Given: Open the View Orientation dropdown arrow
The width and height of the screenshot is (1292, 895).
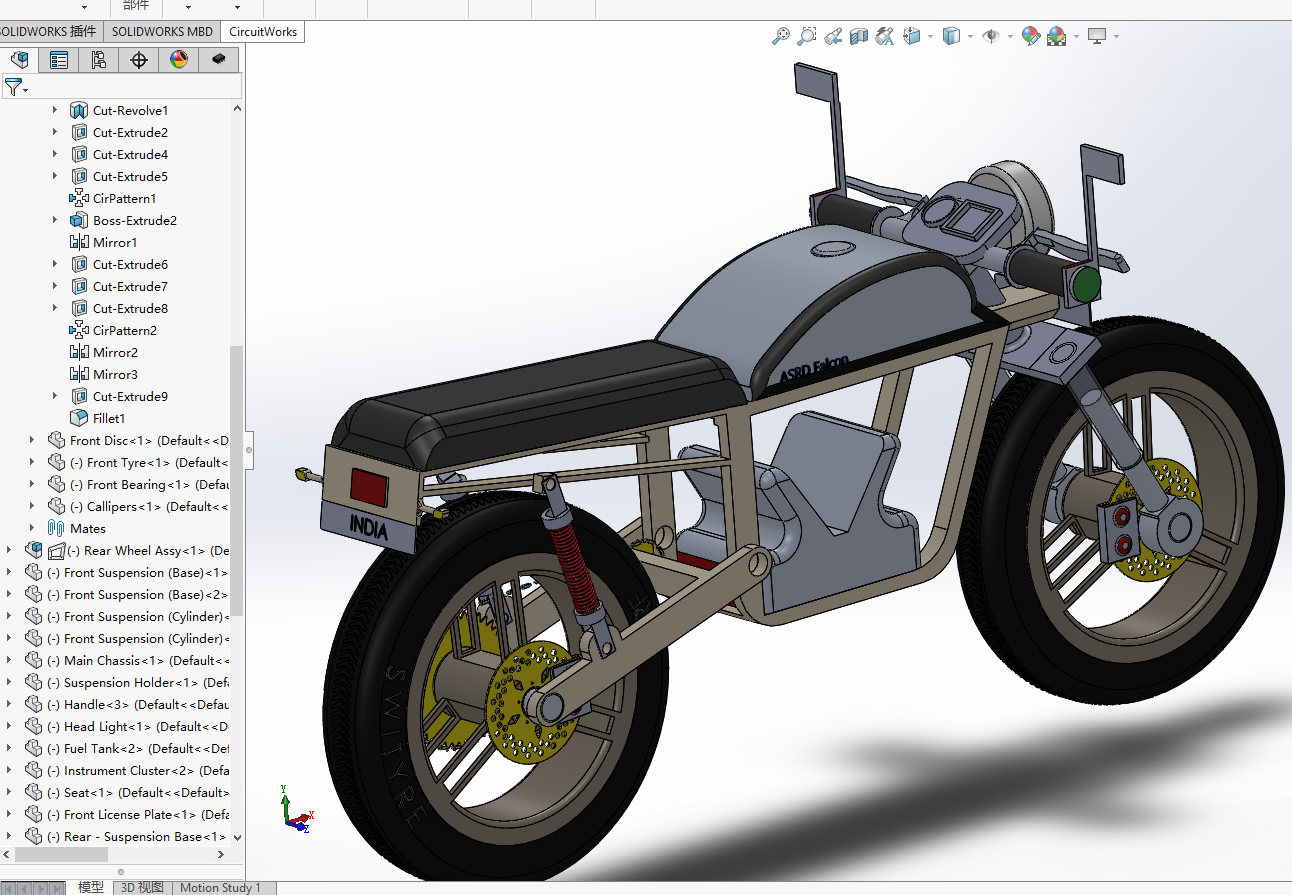Looking at the screenshot, I should coord(930,37).
